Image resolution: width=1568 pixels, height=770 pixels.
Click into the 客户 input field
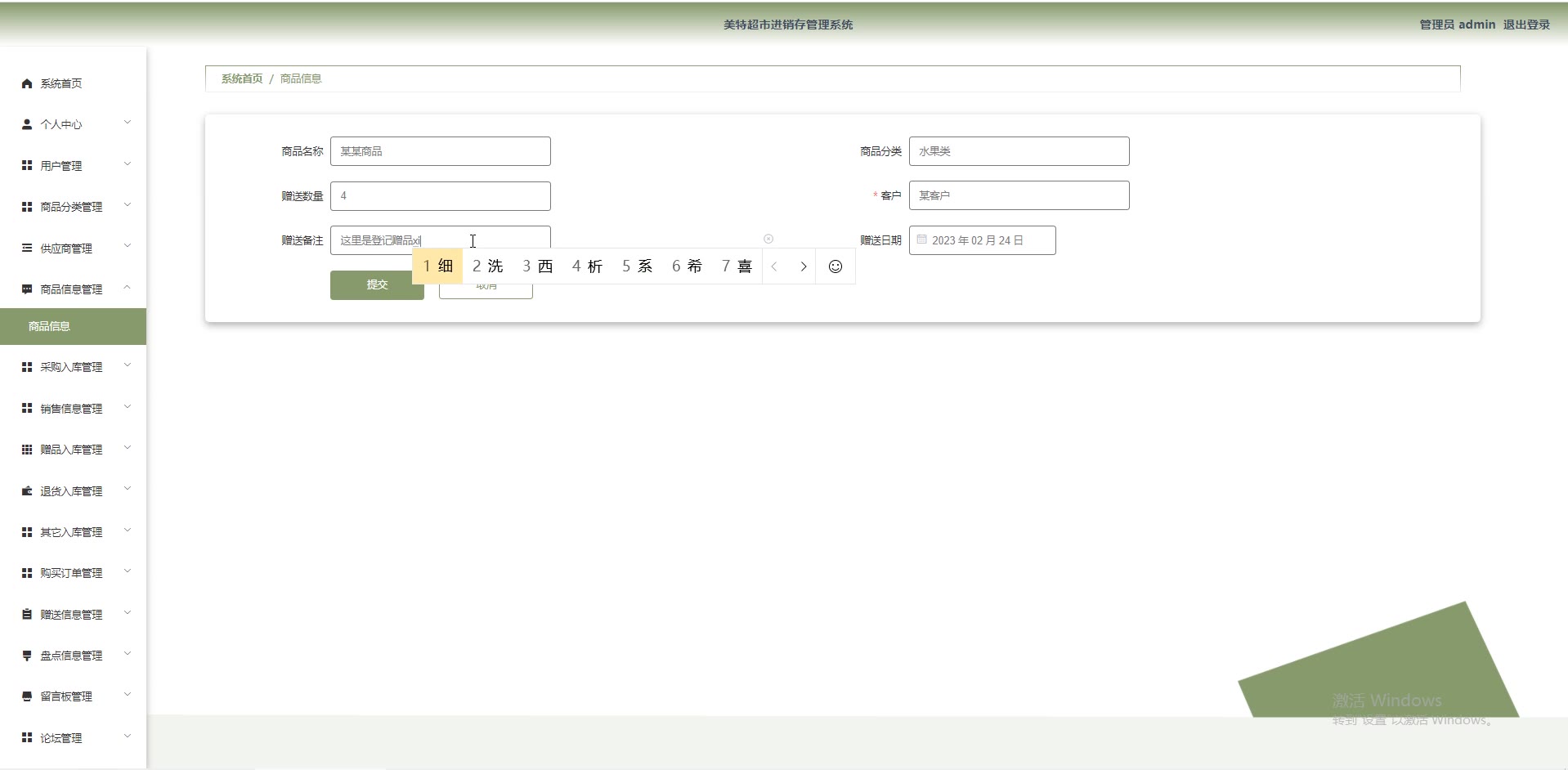[1019, 195]
